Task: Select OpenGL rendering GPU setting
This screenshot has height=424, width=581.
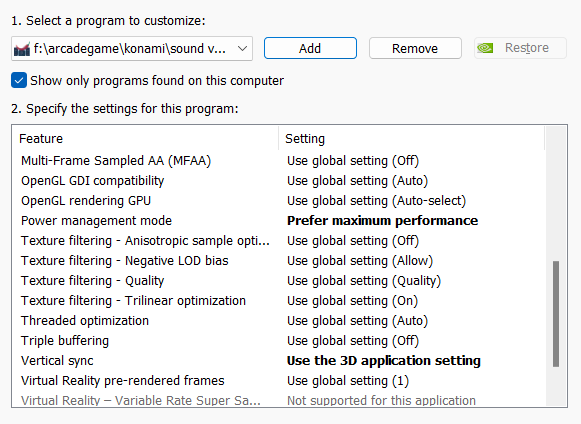Action: [x=376, y=201]
